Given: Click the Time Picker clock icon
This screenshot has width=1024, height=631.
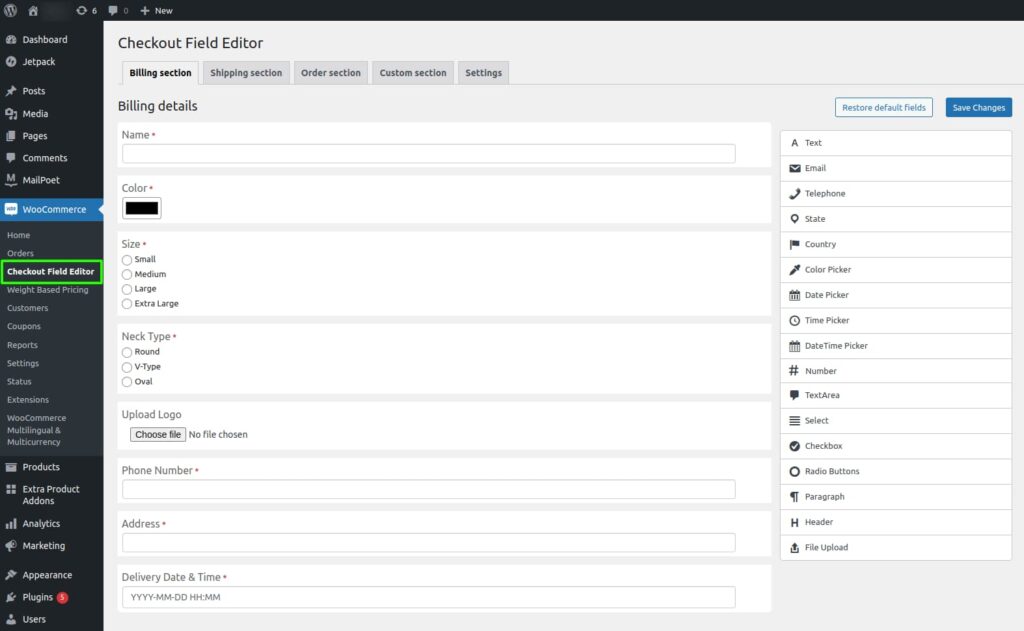Looking at the screenshot, I should click(794, 321).
